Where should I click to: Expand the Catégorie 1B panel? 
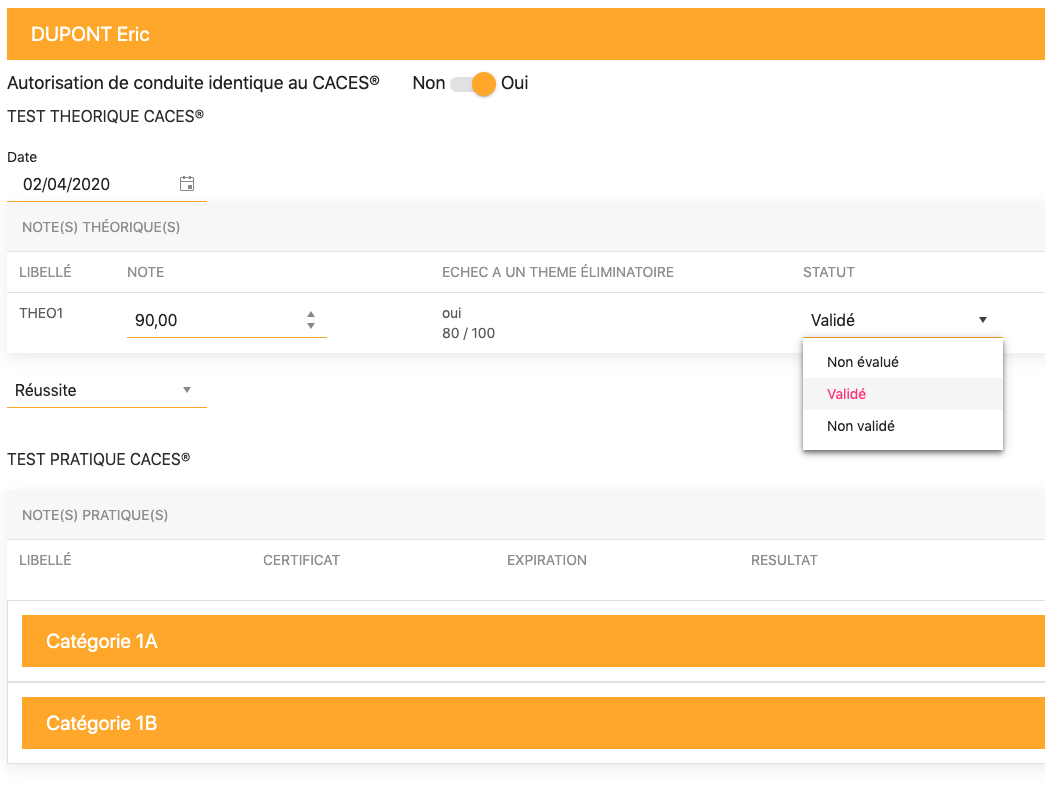533,723
